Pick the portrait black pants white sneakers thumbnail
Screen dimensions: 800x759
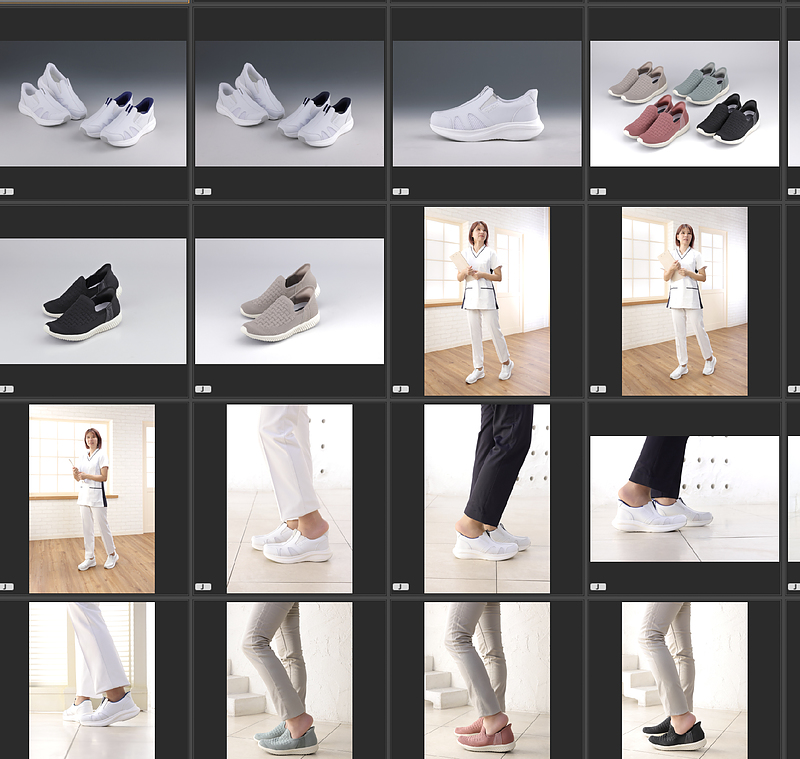point(487,498)
